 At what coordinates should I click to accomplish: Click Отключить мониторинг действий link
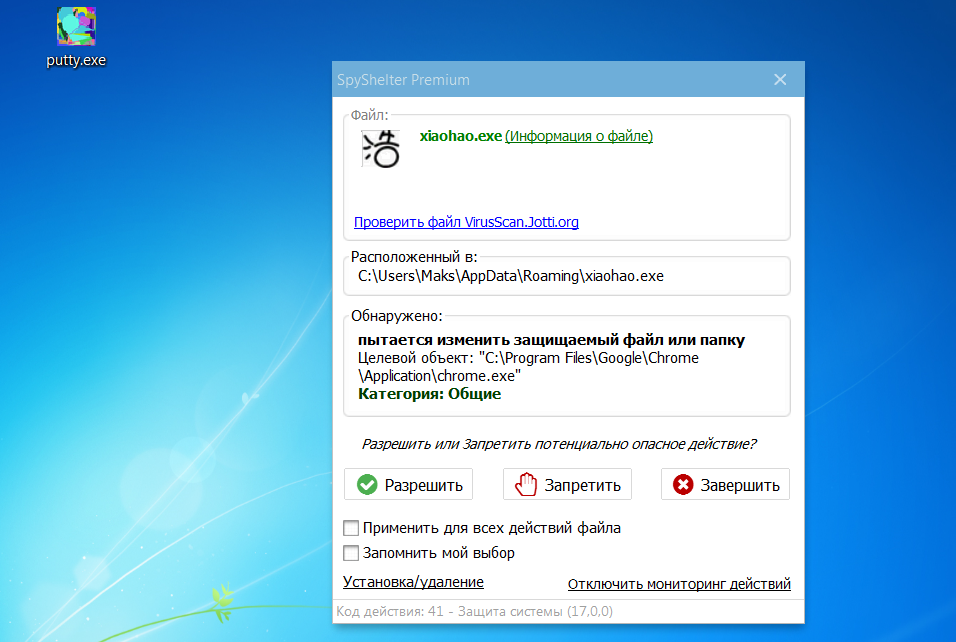pos(679,584)
